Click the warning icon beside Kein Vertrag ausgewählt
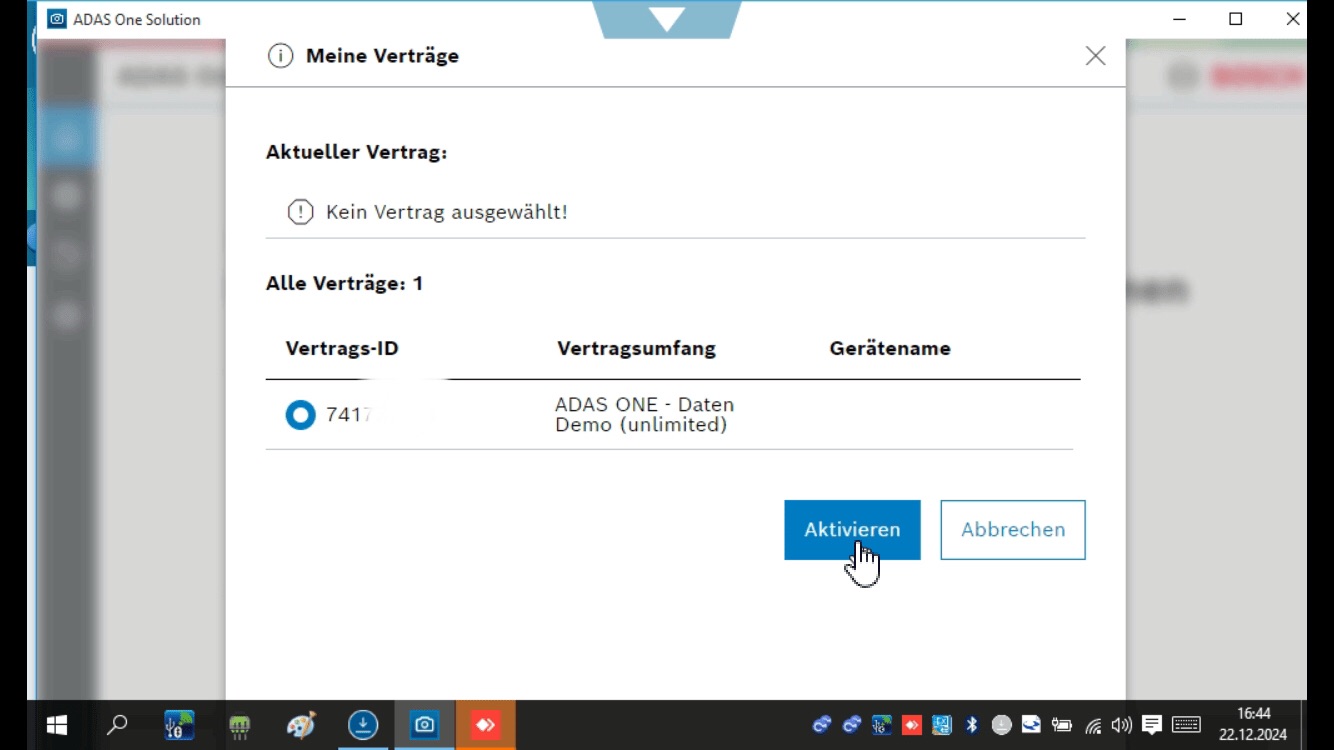 click(300, 212)
